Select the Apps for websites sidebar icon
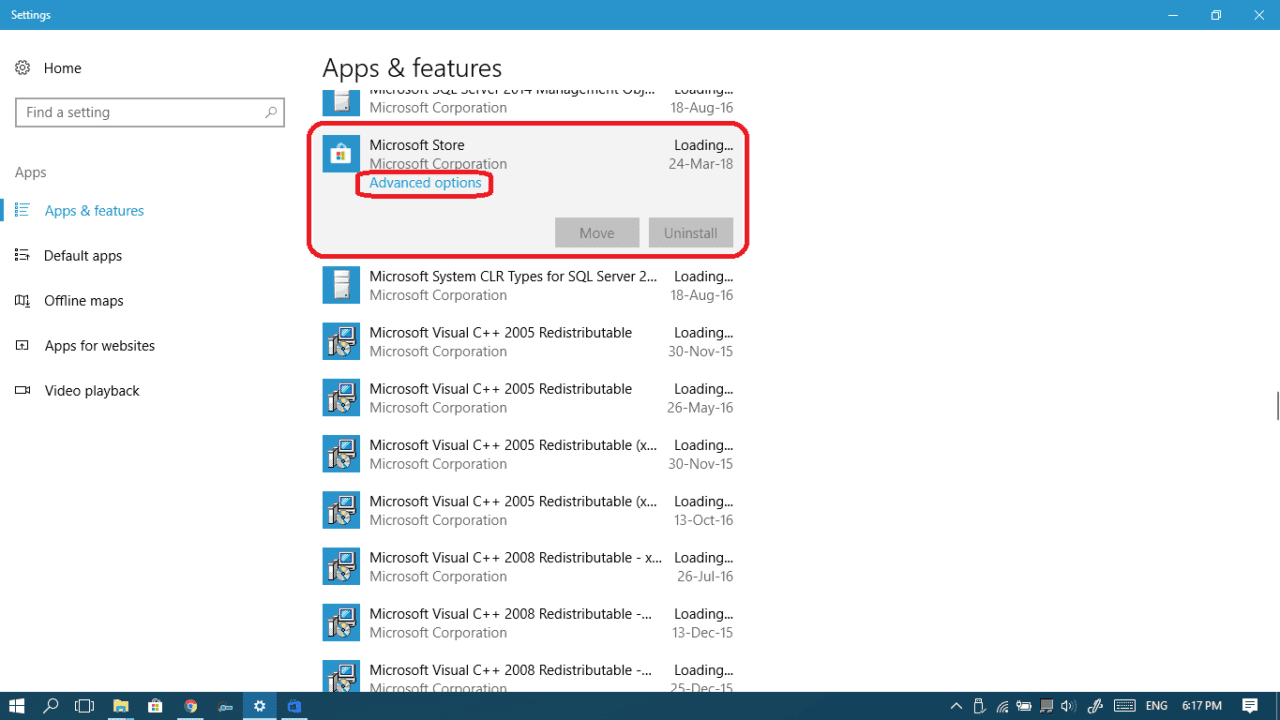 21,345
